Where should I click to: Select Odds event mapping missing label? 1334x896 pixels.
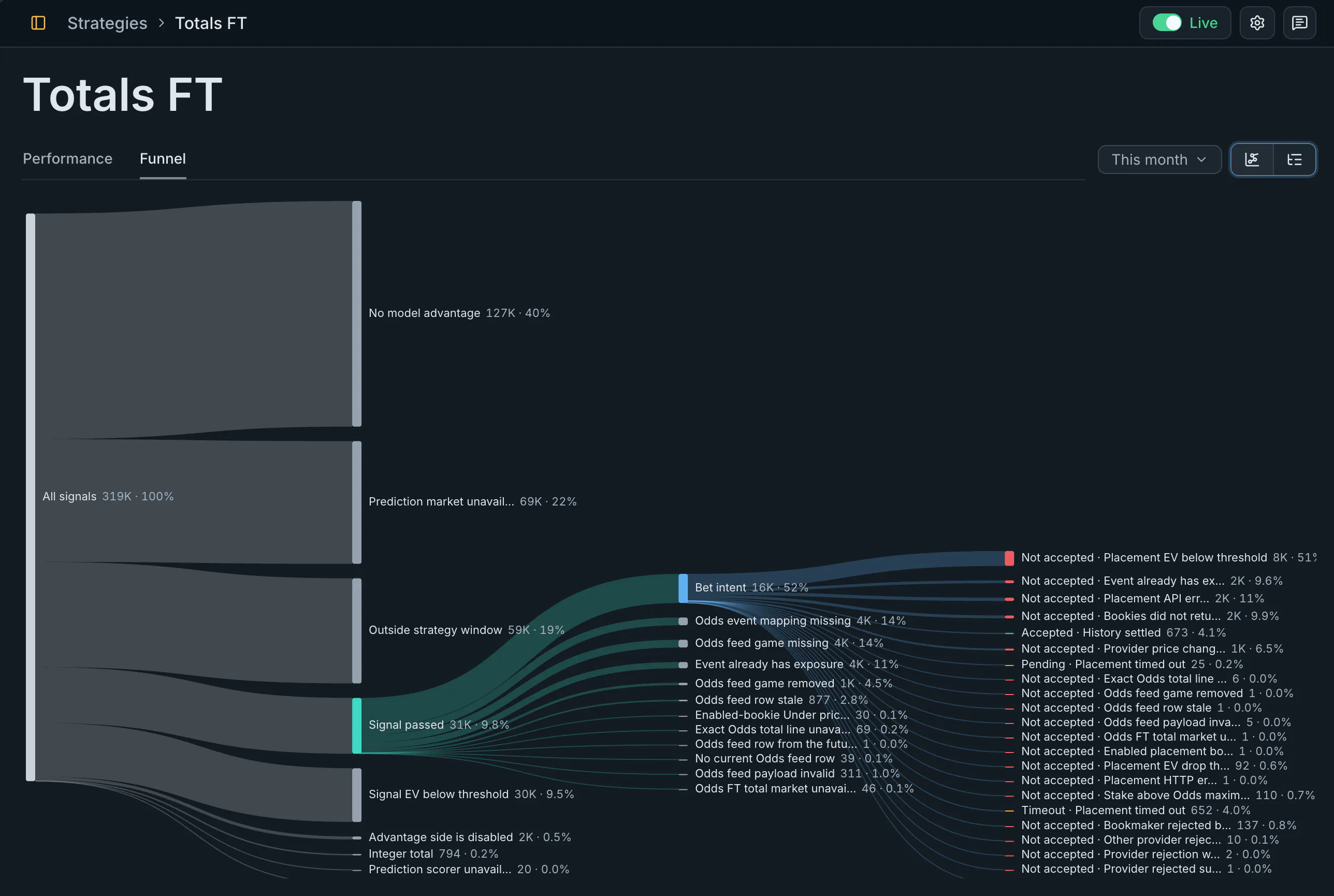click(800, 620)
